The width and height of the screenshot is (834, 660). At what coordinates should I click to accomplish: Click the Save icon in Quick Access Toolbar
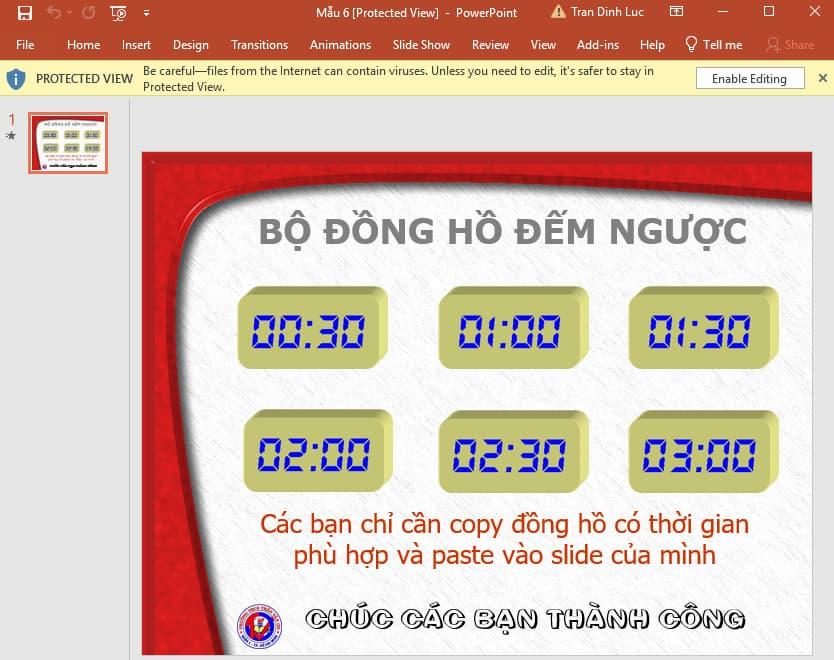click(x=25, y=12)
